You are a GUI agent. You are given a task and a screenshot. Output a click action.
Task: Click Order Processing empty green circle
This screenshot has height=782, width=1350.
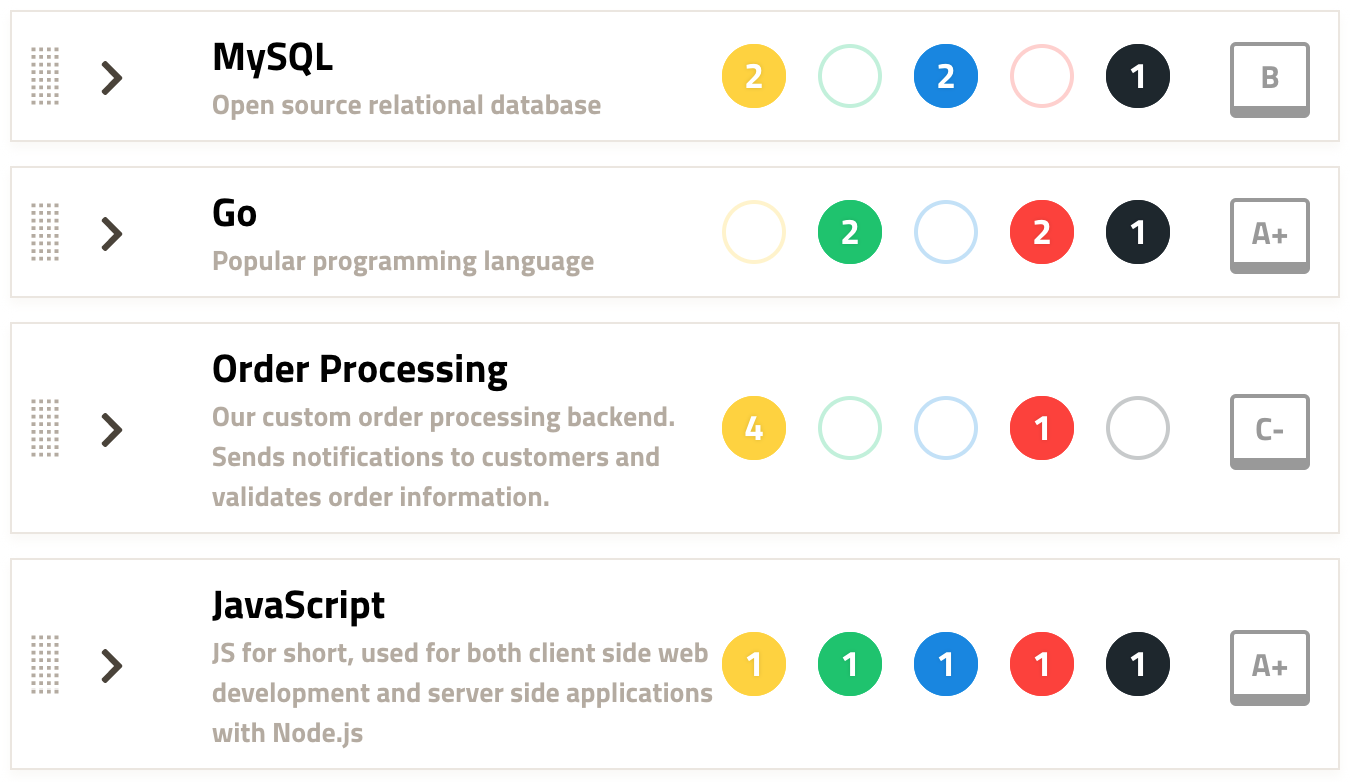(x=850, y=428)
